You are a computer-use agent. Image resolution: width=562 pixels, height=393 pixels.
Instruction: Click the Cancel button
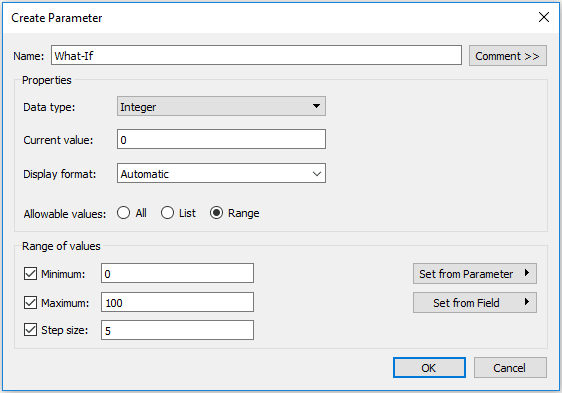pos(510,368)
